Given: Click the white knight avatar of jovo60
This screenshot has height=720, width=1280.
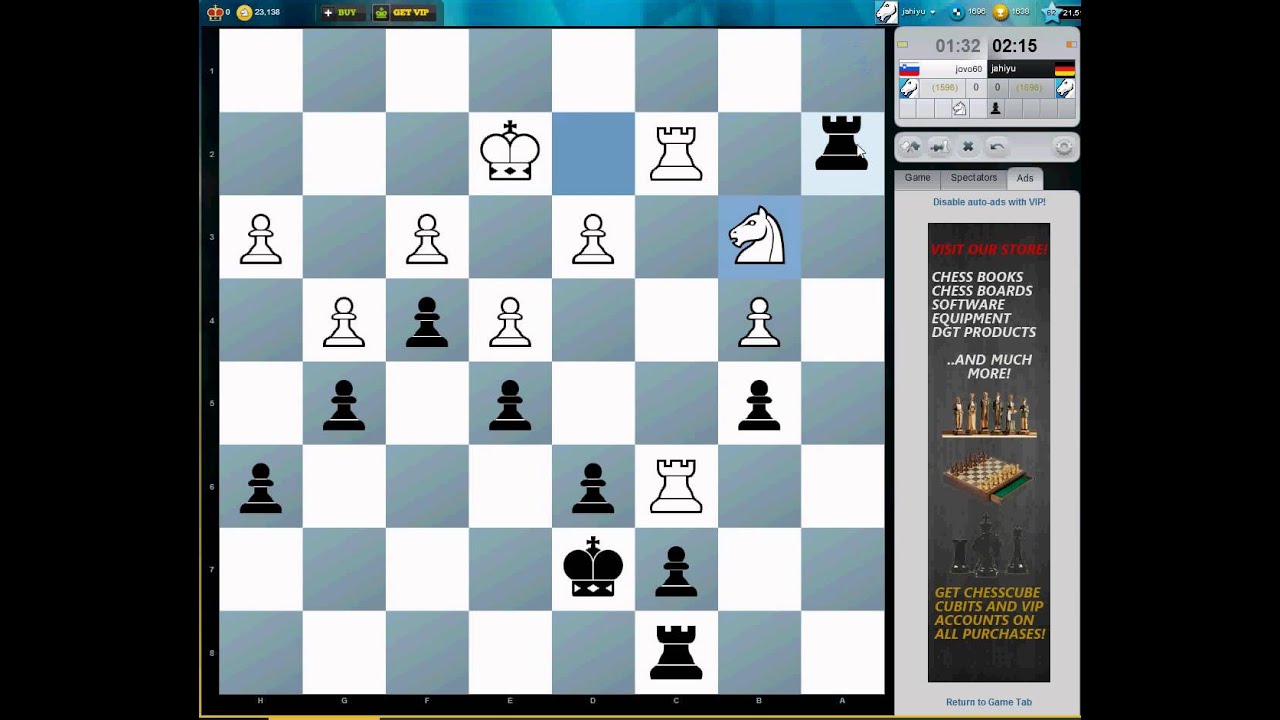Looking at the screenshot, I should (909, 88).
